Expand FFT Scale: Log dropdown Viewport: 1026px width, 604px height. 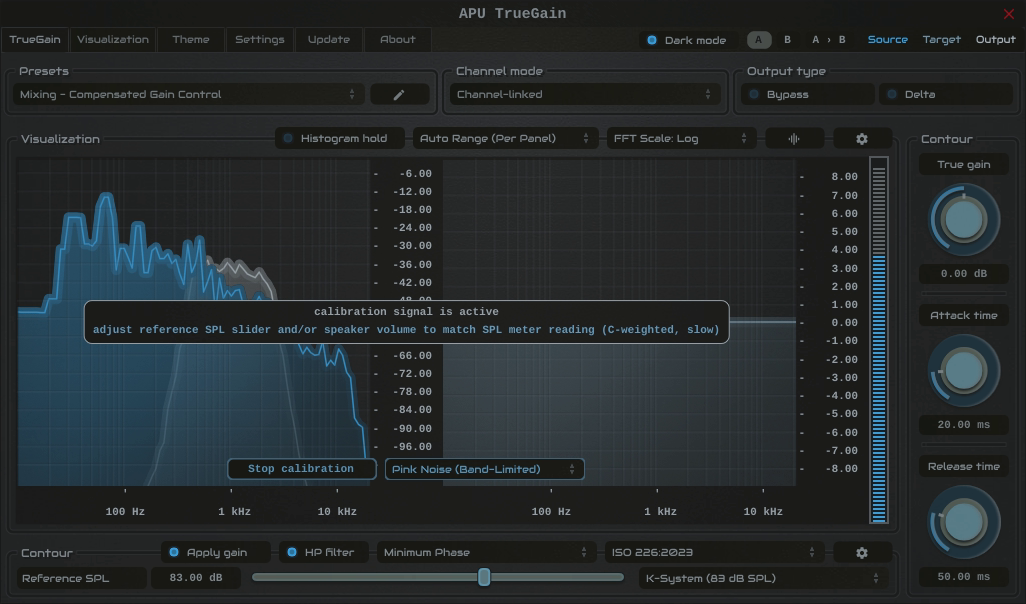point(681,139)
